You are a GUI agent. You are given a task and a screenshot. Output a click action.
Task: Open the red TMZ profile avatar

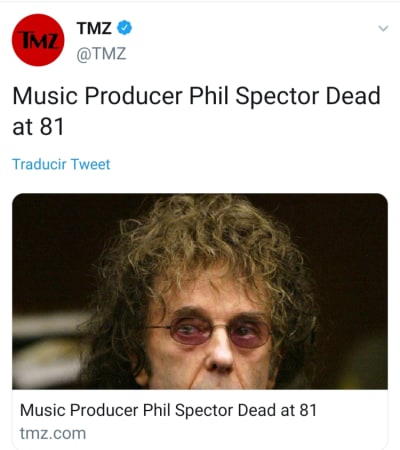point(38,40)
